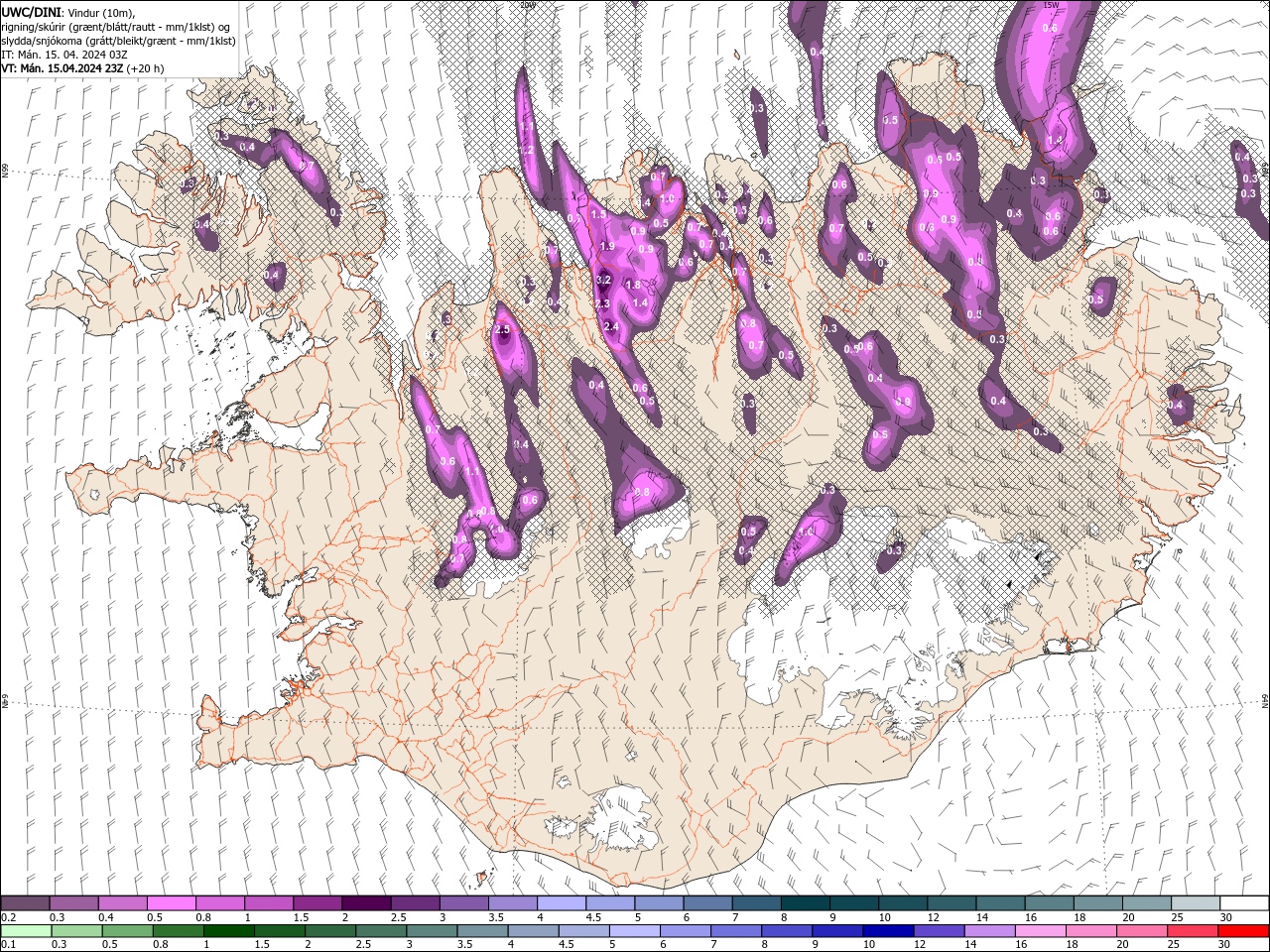The height and width of the screenshot is (952, 1270).
Task: Click the '1.9' snowfall value on the map
Action: point(607,246)
